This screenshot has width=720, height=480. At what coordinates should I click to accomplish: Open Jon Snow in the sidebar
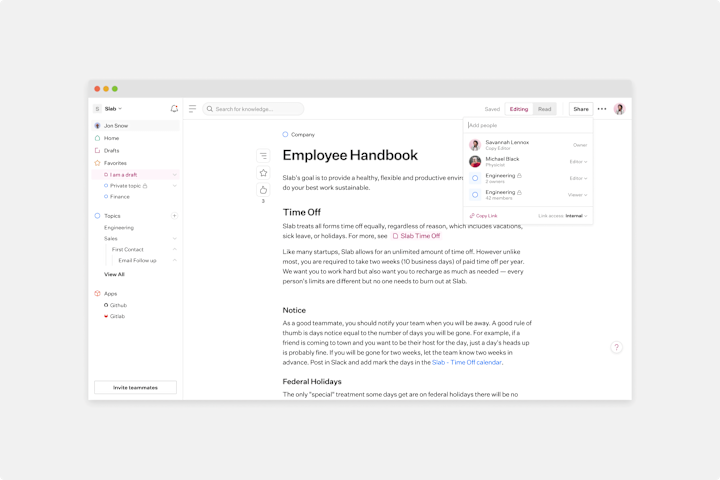tap(135, 125)
